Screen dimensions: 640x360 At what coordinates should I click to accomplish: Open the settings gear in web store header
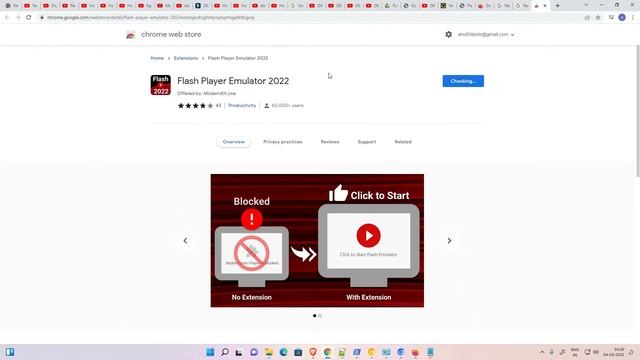point(449,34)
